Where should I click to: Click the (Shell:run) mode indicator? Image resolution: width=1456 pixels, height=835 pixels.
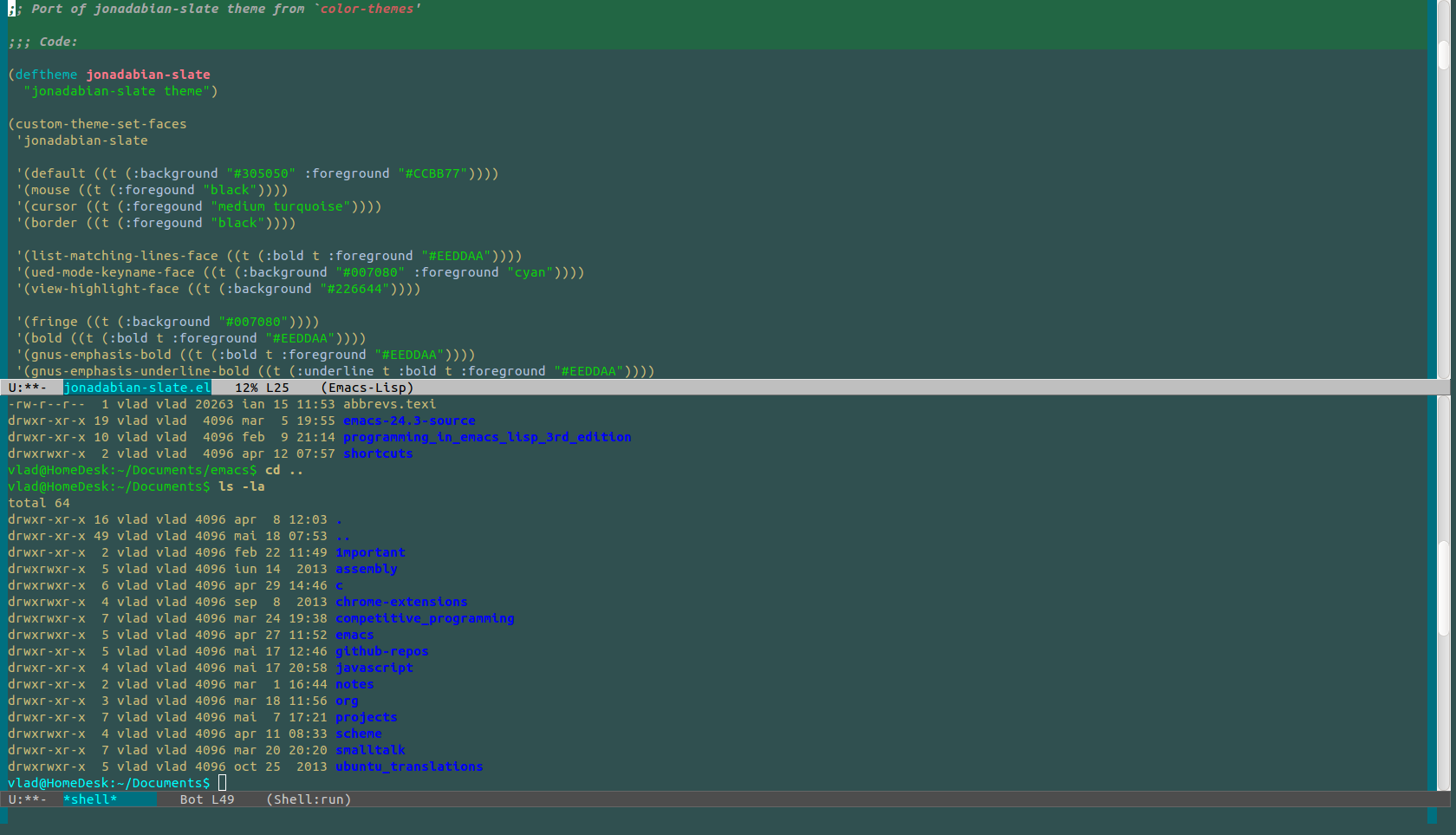309,799
